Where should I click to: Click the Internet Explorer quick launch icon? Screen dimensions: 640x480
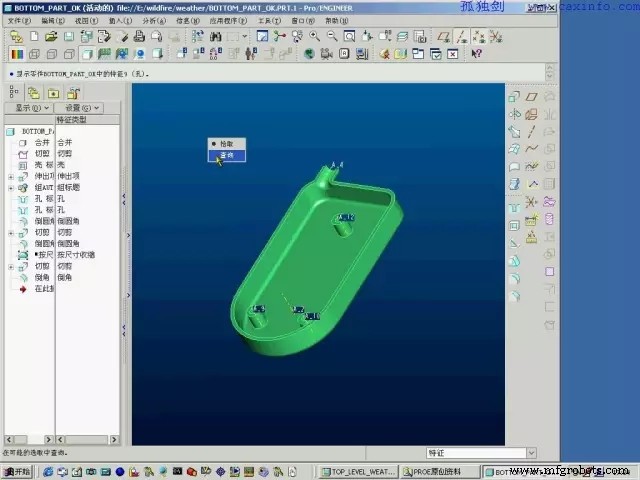tap(48, 472)
